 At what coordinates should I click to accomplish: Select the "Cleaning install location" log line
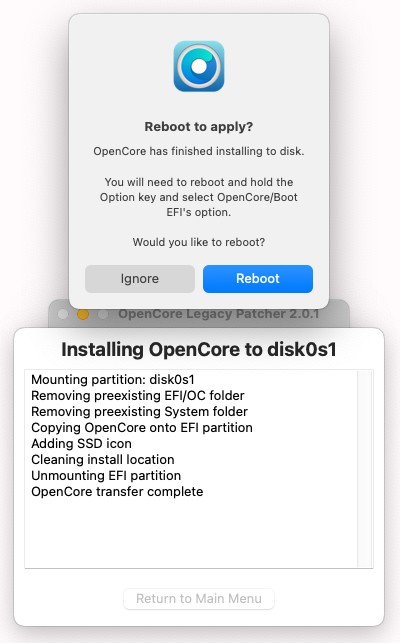tap(103, 459)
